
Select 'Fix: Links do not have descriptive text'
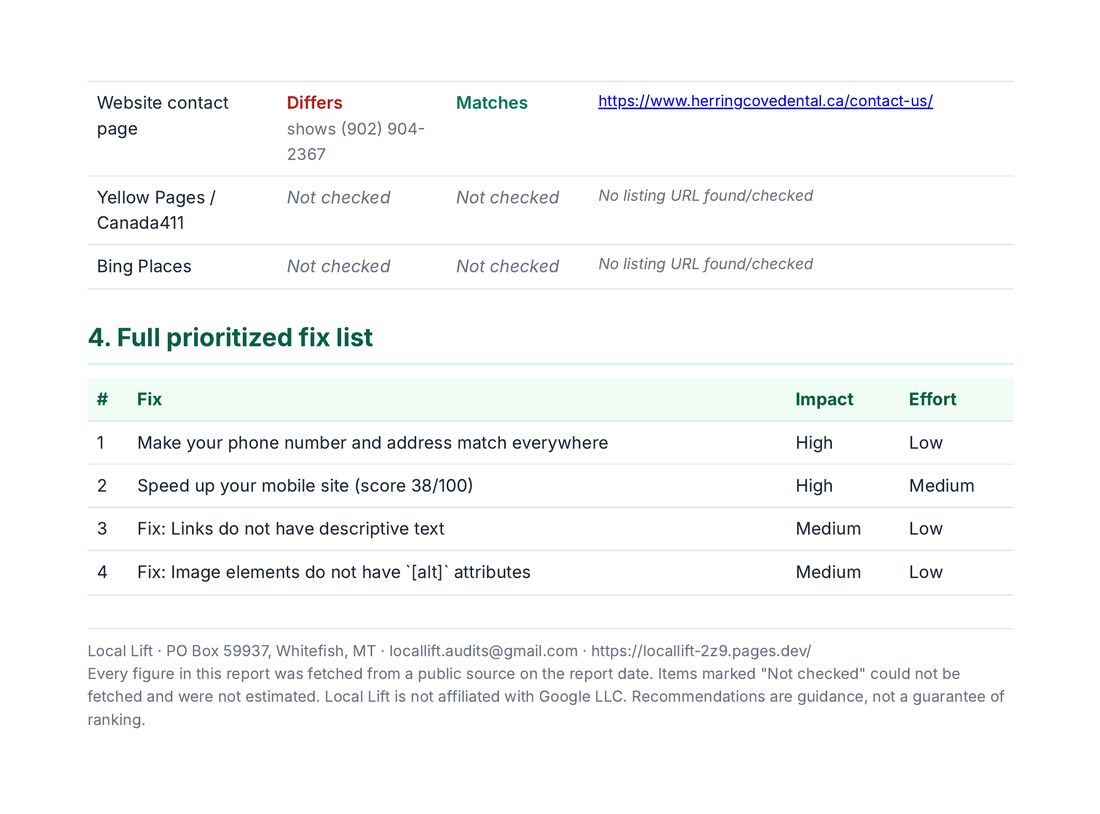coord(290,528)
